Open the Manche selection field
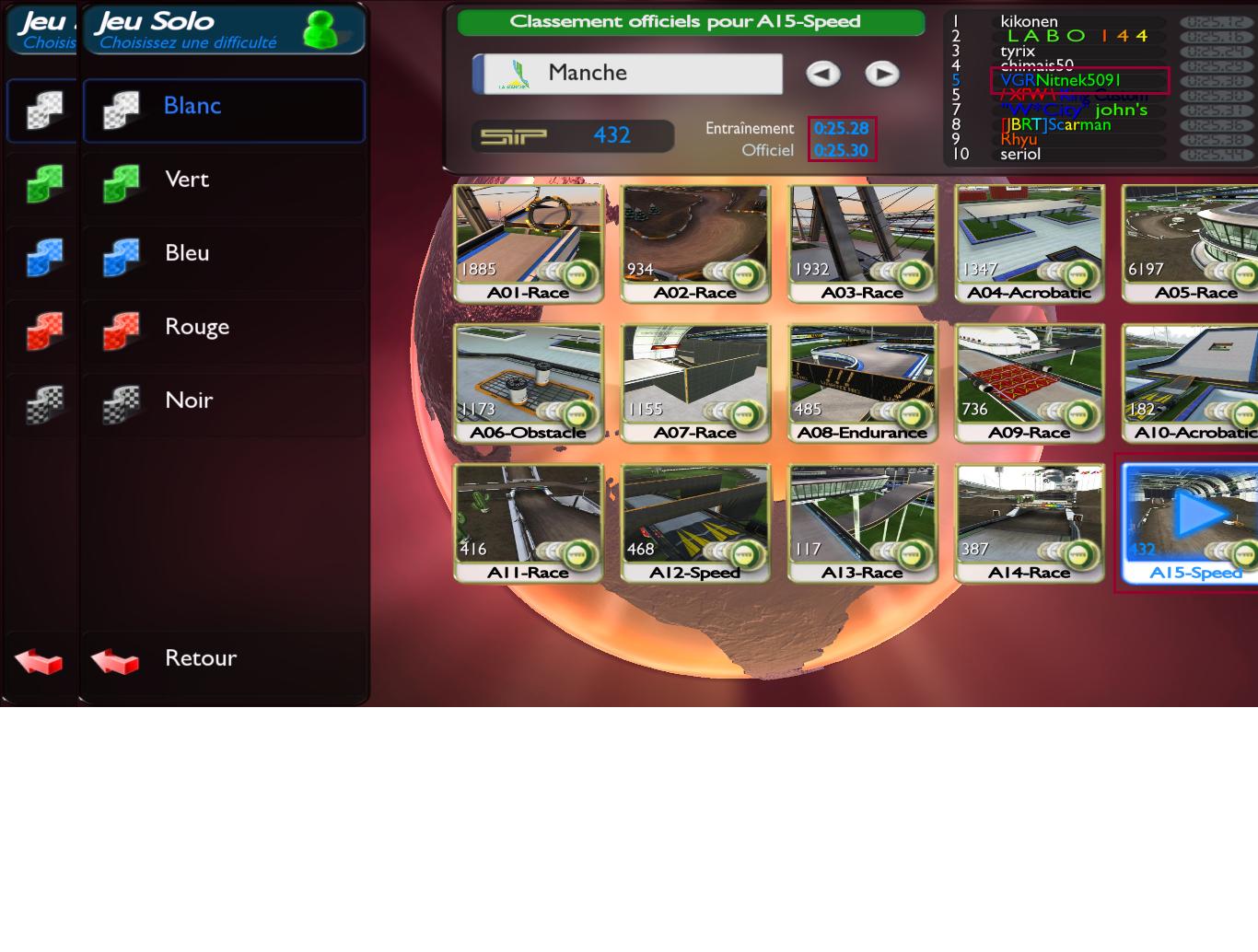The image size is (1258, 952). click(628, 74)
